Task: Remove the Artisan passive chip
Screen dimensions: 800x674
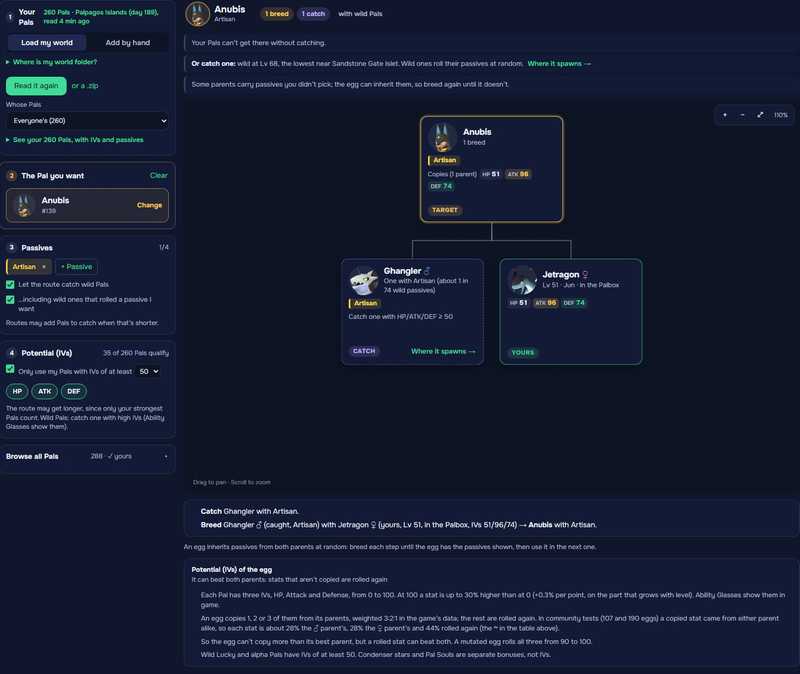Action: pyautogui.click(x=44, y=267)
